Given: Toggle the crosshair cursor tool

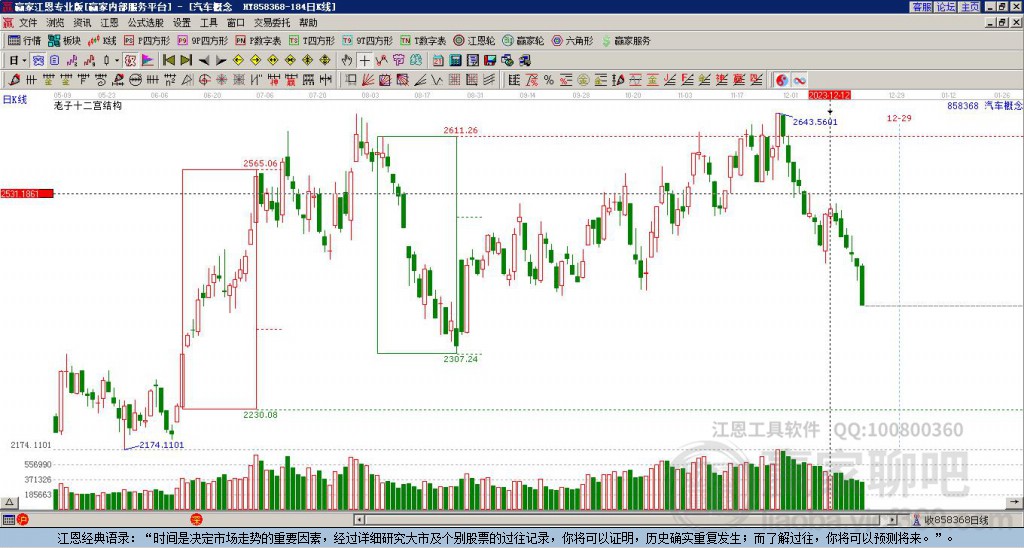Looking at the screenshot, I should point(364,60).
